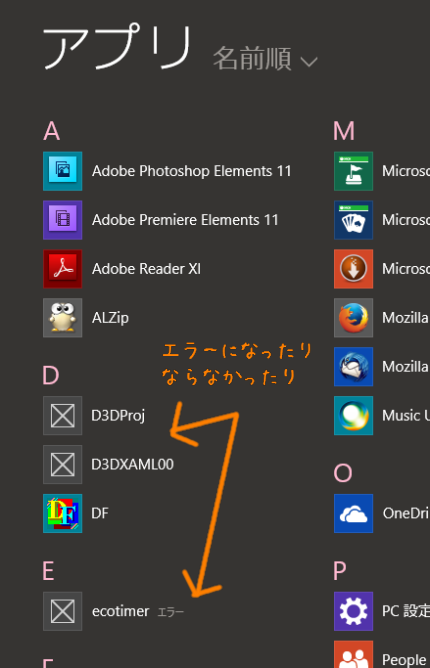Click the E letter group header
Screen dimensions: 430x668
[x=48, y=571]
